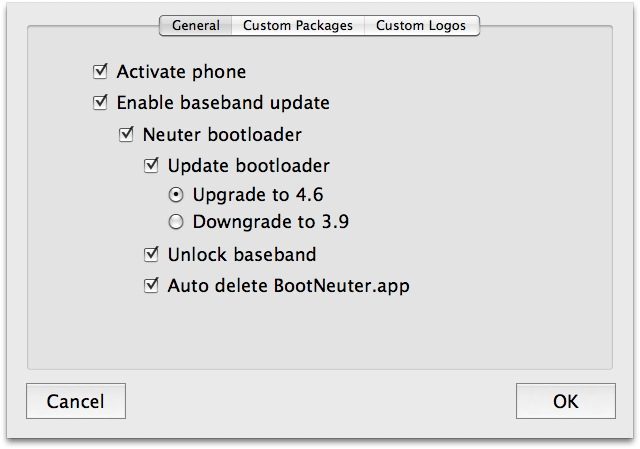This screenshot has width=640, height=449.
Task: Click the 'Enable baseband update' label text
Action: [223, 103]
